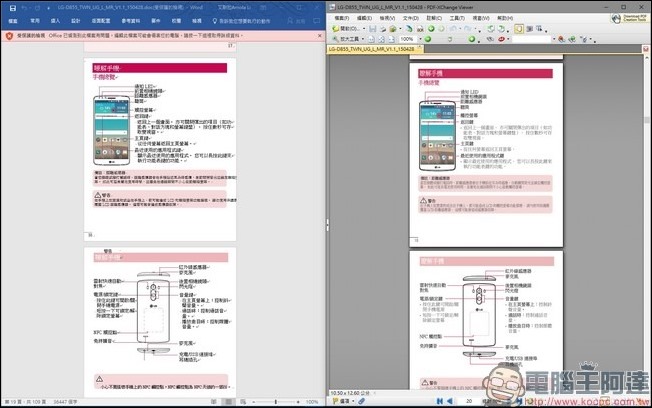Click the Tell Me lightbulb search box in Word
The height and width of the screenshot is (408, 652).
pos(241,21)
